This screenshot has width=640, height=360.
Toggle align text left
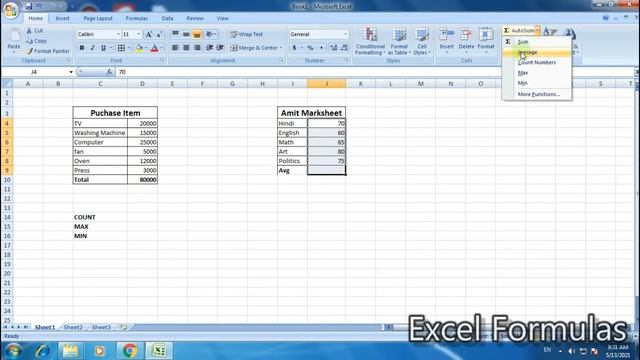click(175, 48)
